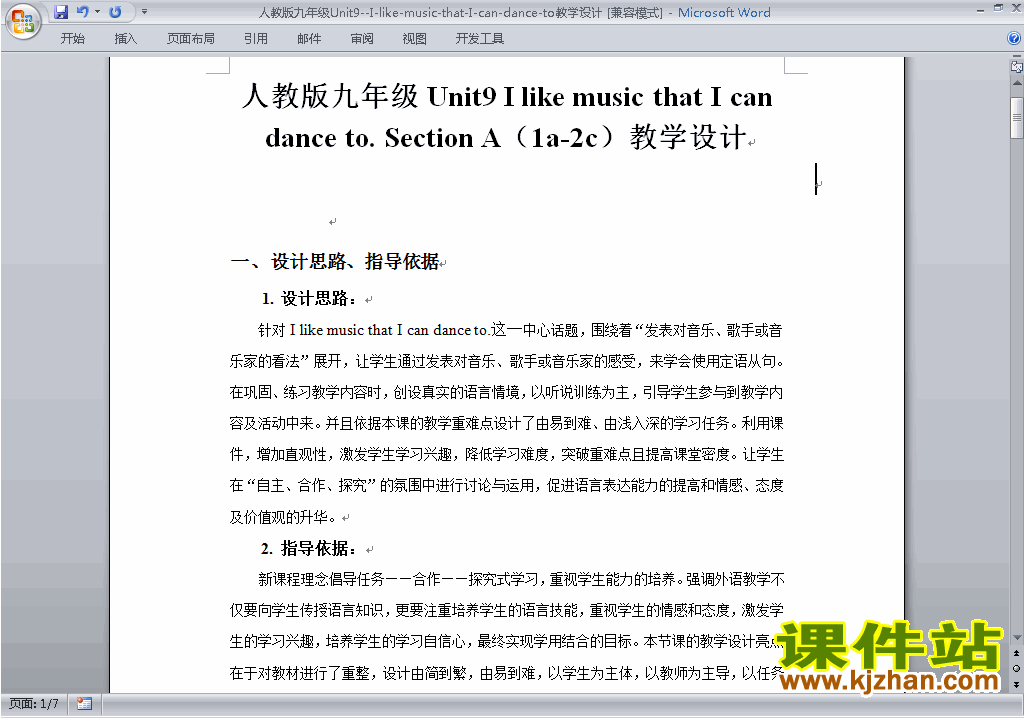The image size is (1024, 718).
Task: Click the 页面: 1/7 page indicator
Action: (x=34, y=704)
